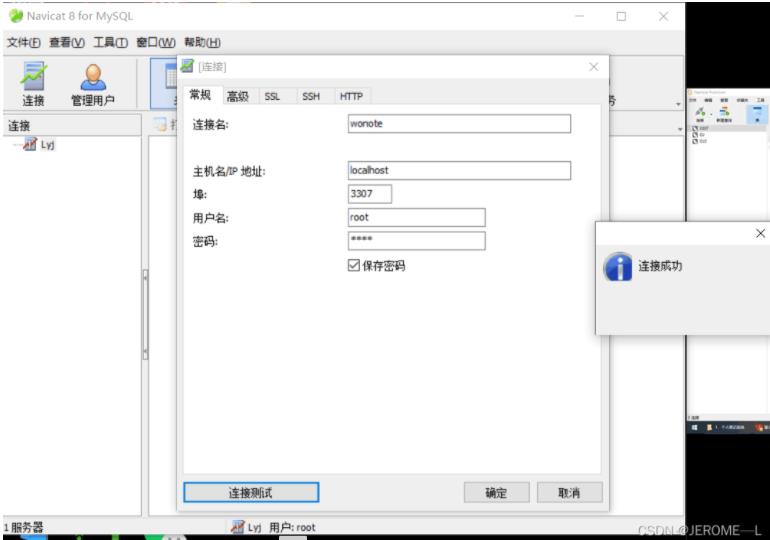The width and height of the screenshot is (770, 540).
Task: Open the HTTP tab
Action: [351, 96]
